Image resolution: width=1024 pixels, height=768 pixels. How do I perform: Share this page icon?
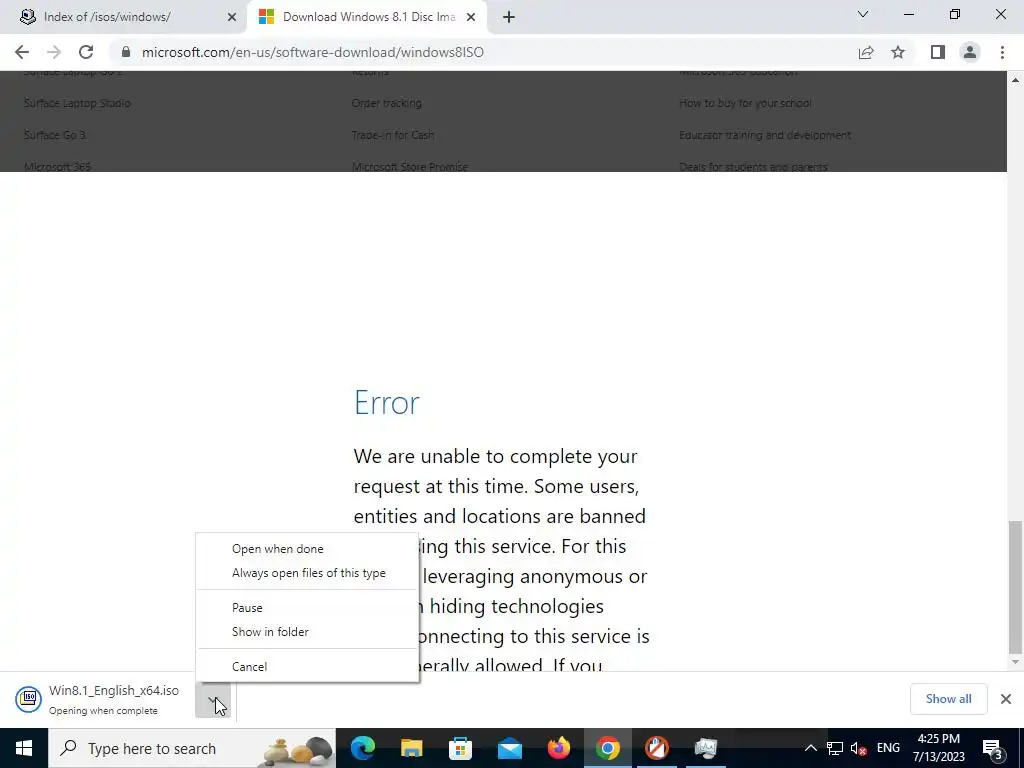[866, 52]
